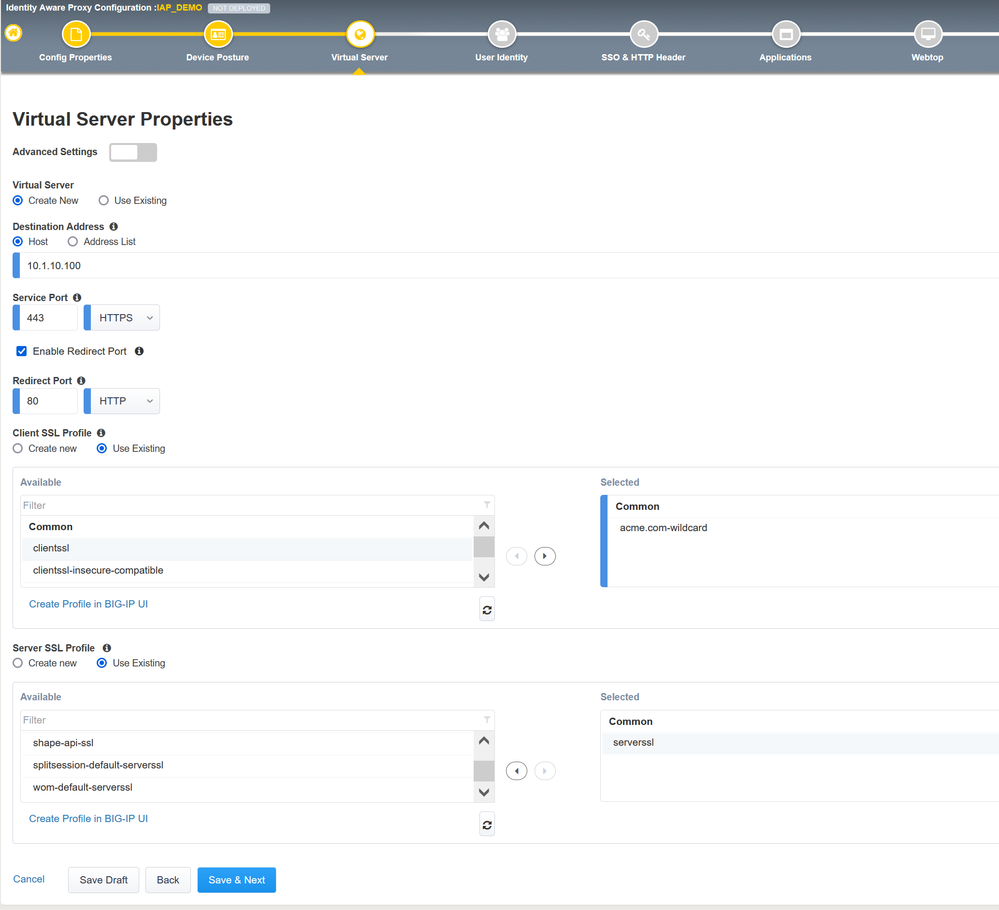Click the Save & Next button
The width and height of the screenshot is (999, 910).
[x=236, y=880]
